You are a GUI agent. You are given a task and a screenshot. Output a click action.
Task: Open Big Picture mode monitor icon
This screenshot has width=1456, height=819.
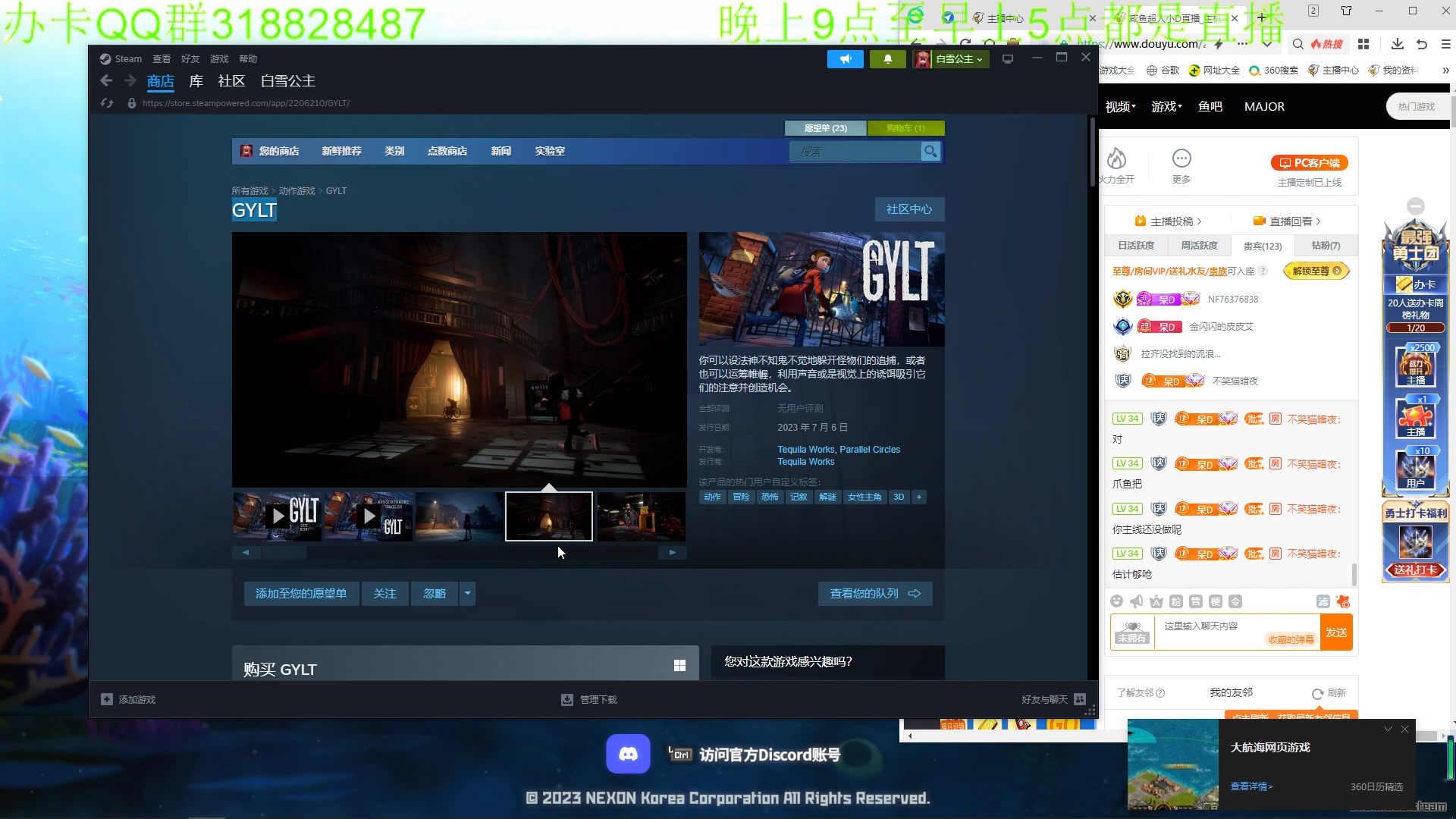click(1008, 59)
